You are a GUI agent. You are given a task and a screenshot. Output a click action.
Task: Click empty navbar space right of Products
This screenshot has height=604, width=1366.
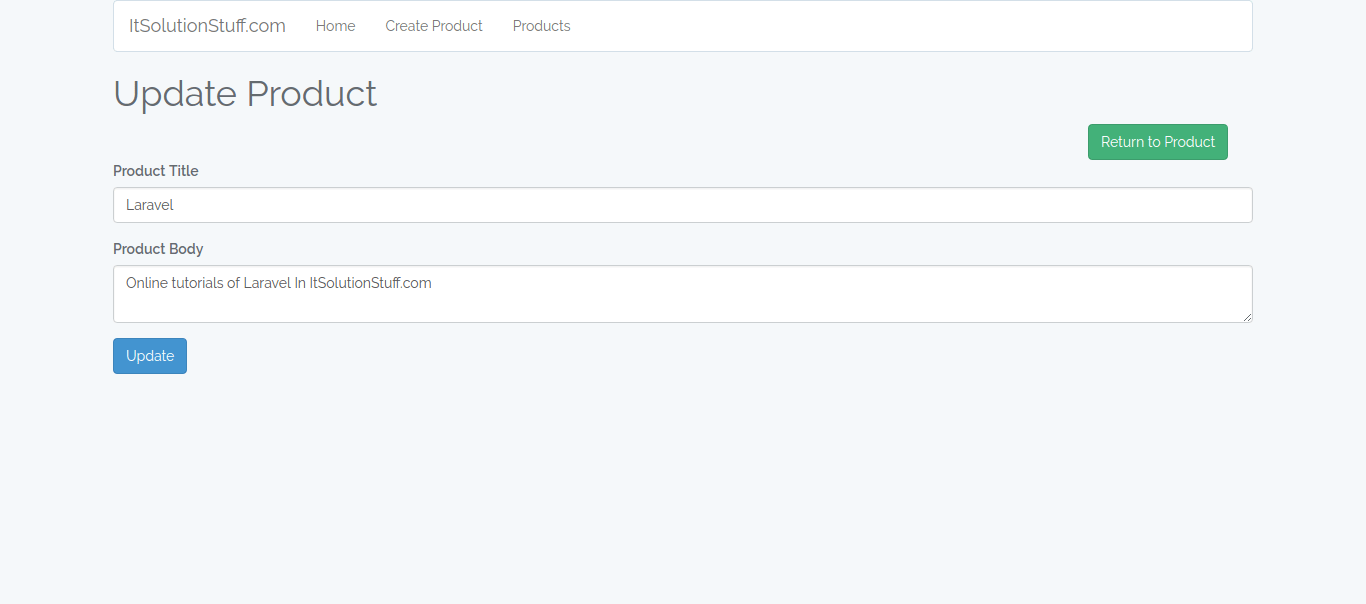(900, 26)
